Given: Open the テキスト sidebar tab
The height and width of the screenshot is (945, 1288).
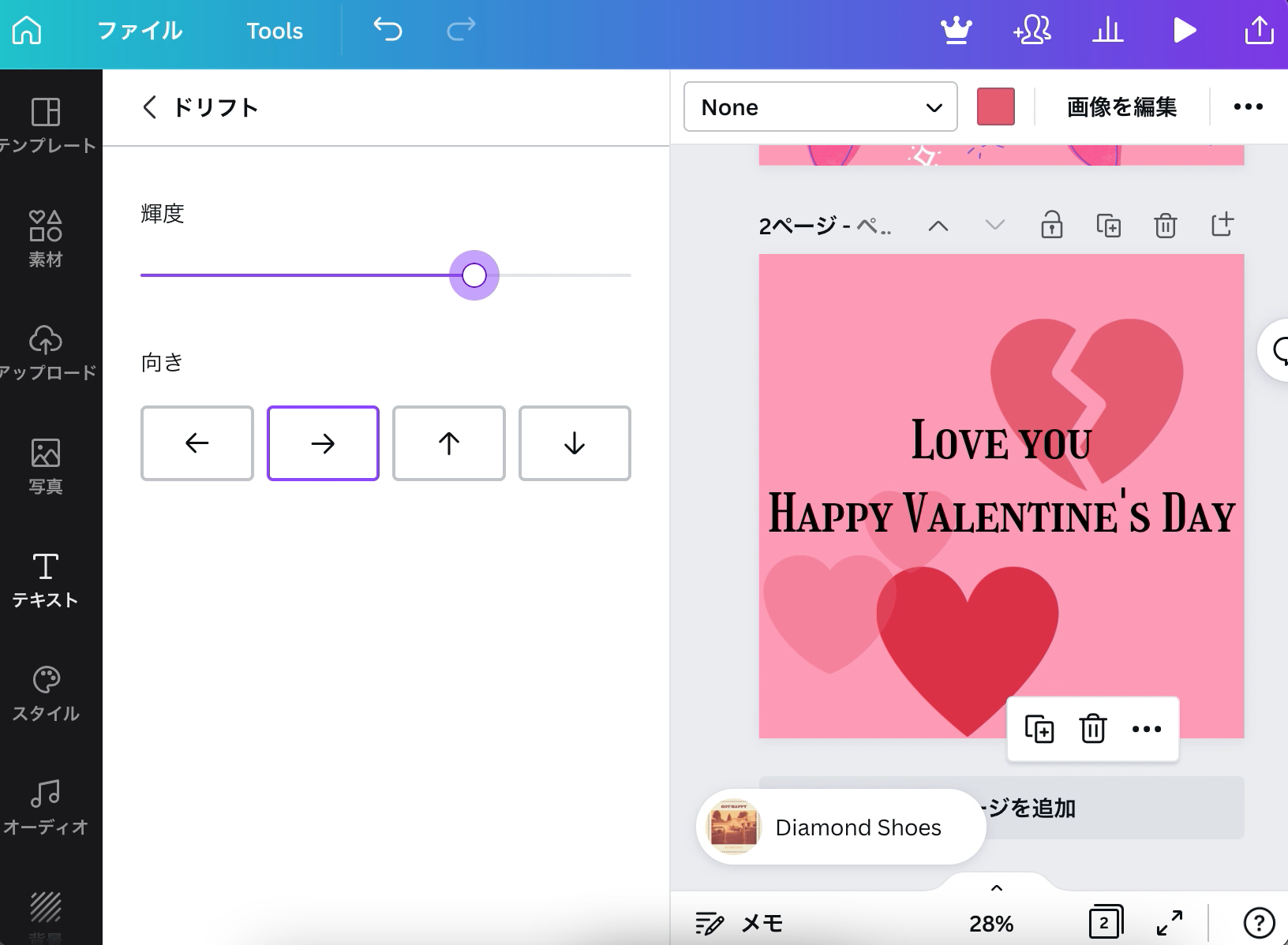Looking at the screenshot, I should [x=46, y=580].
